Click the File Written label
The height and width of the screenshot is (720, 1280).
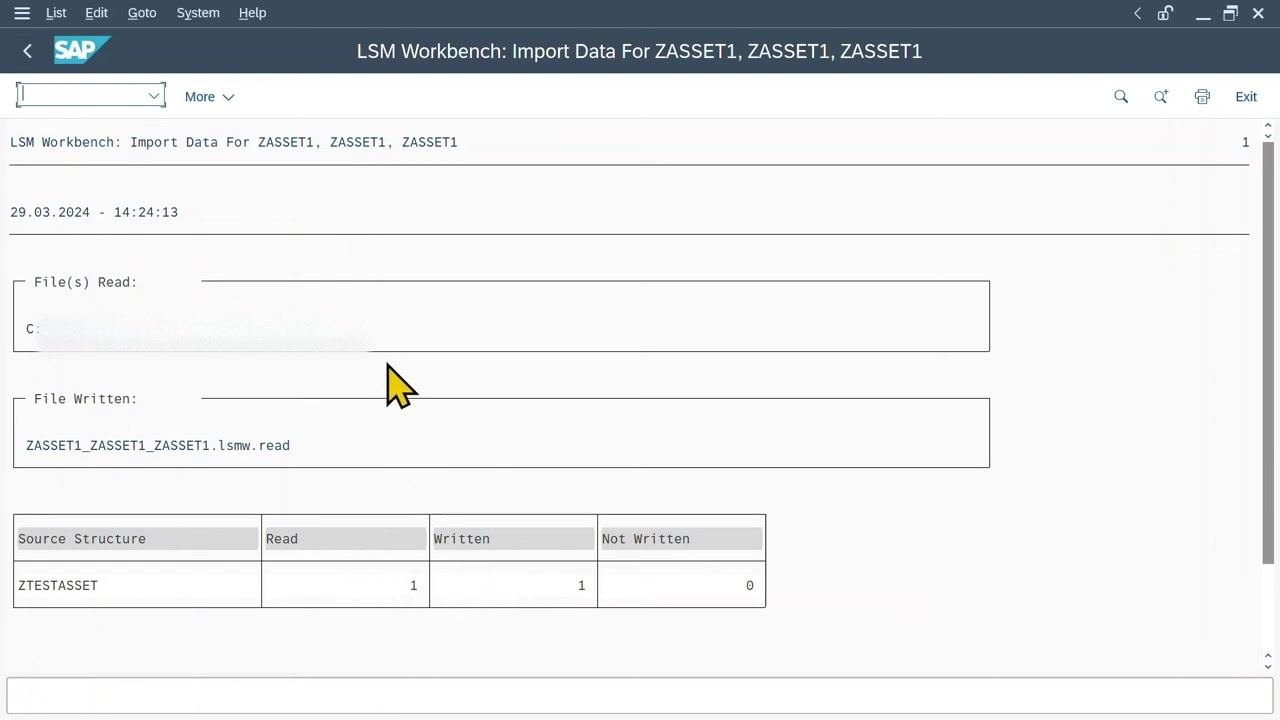coord(86,399)
